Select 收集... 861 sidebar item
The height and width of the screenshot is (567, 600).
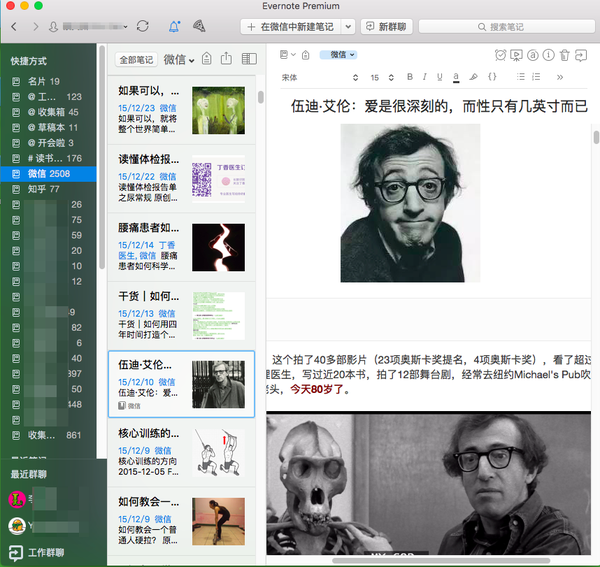pos(49,435)
